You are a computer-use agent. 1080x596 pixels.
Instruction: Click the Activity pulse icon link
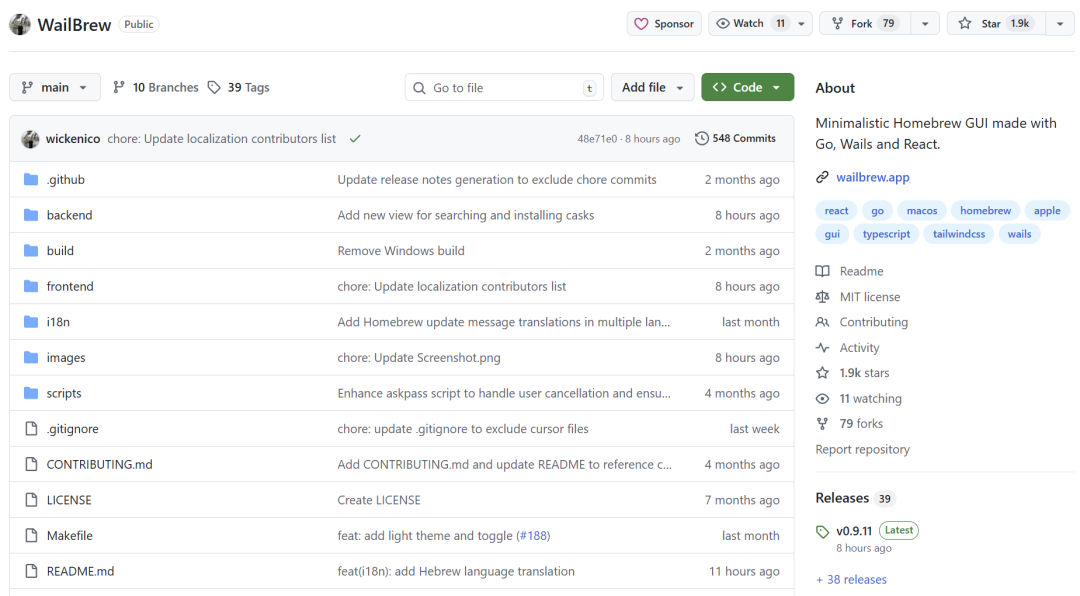(823, 348)
